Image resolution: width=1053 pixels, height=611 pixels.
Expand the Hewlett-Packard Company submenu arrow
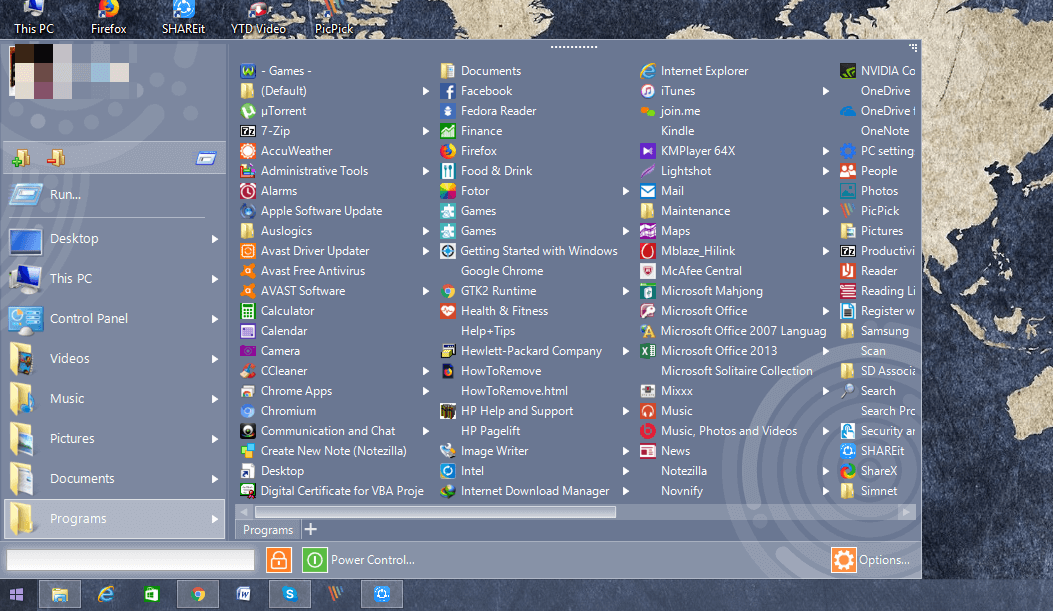point(626,351)
